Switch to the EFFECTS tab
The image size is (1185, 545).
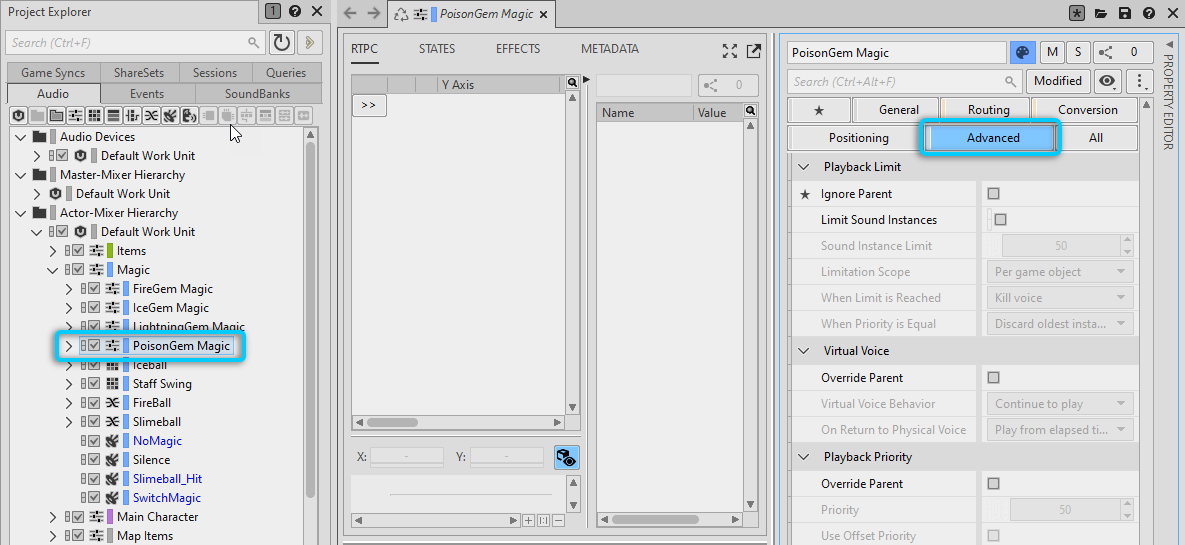click(x=517, y=49)
